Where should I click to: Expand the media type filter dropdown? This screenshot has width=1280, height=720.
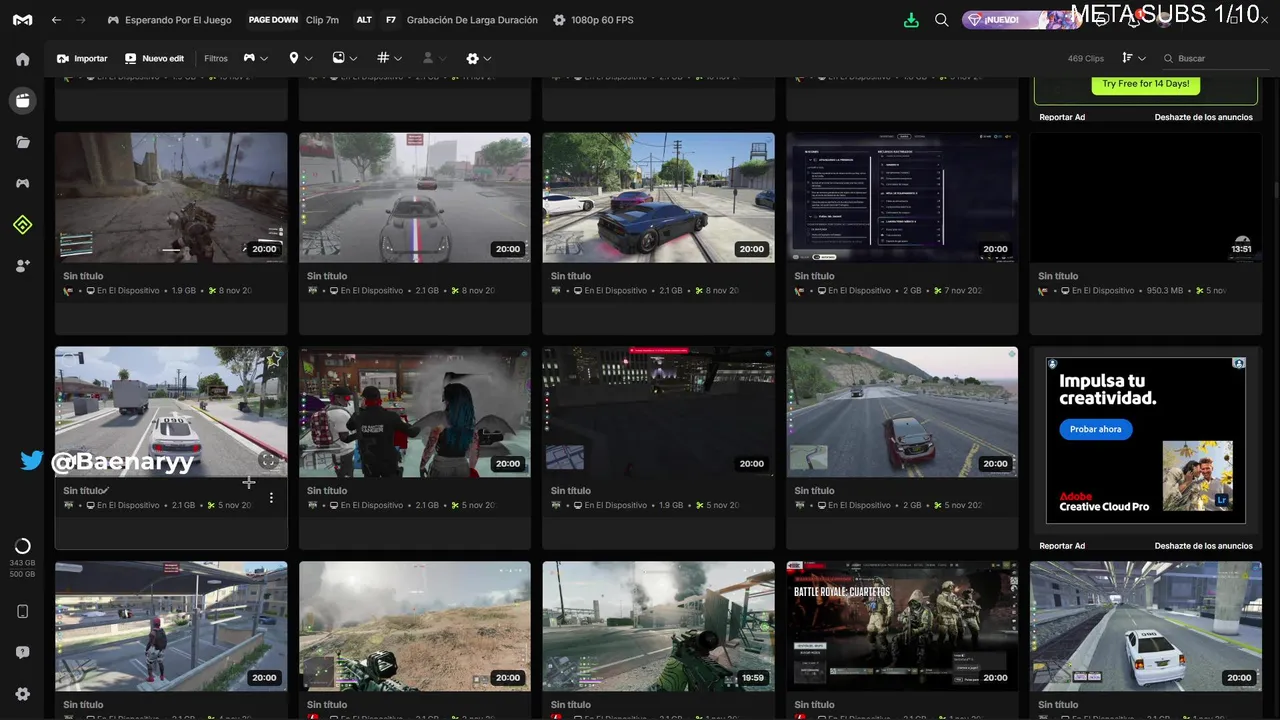click(345, 58)
